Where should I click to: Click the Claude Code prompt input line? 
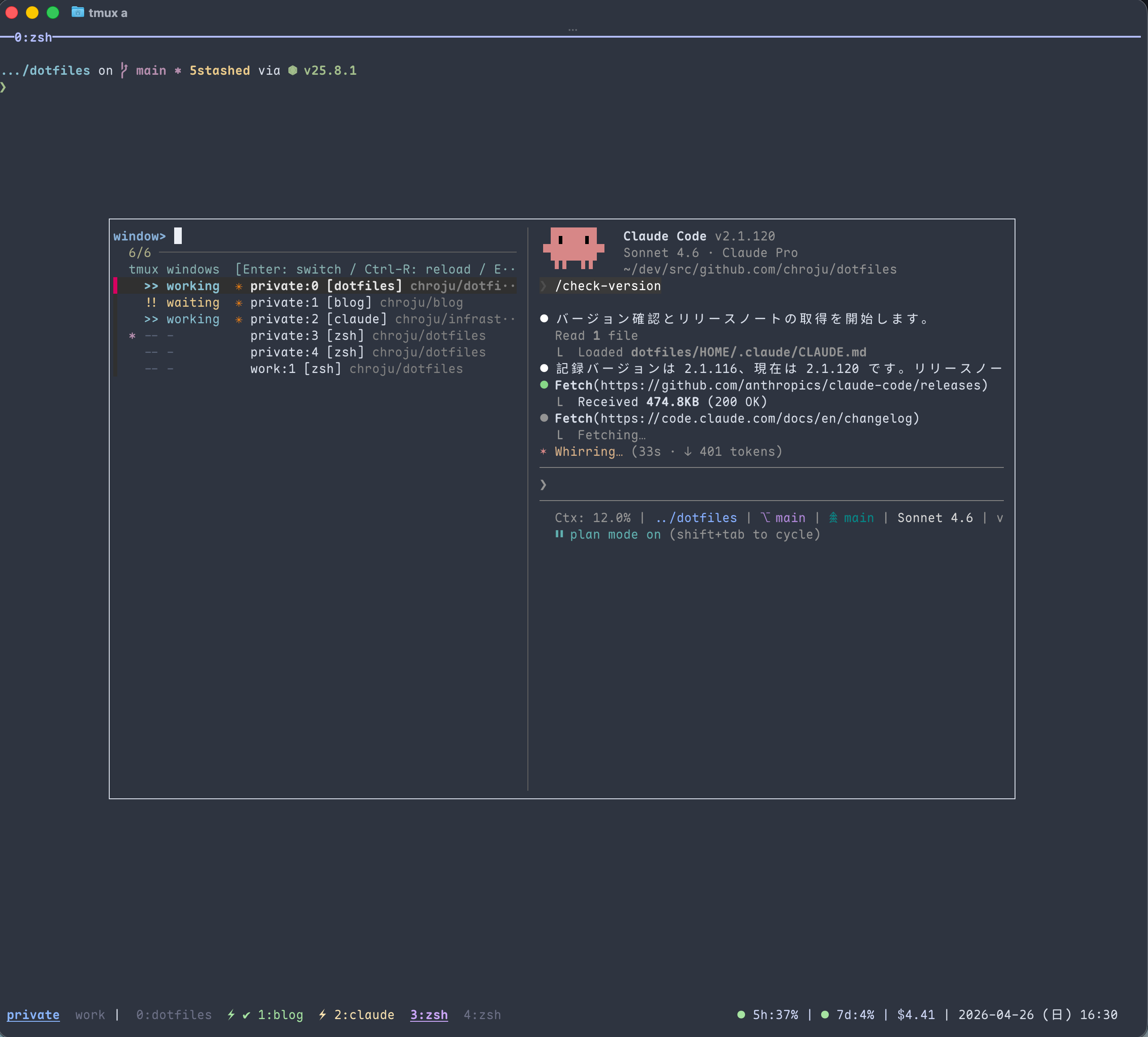pyautogui.click(x=771, y=484)
